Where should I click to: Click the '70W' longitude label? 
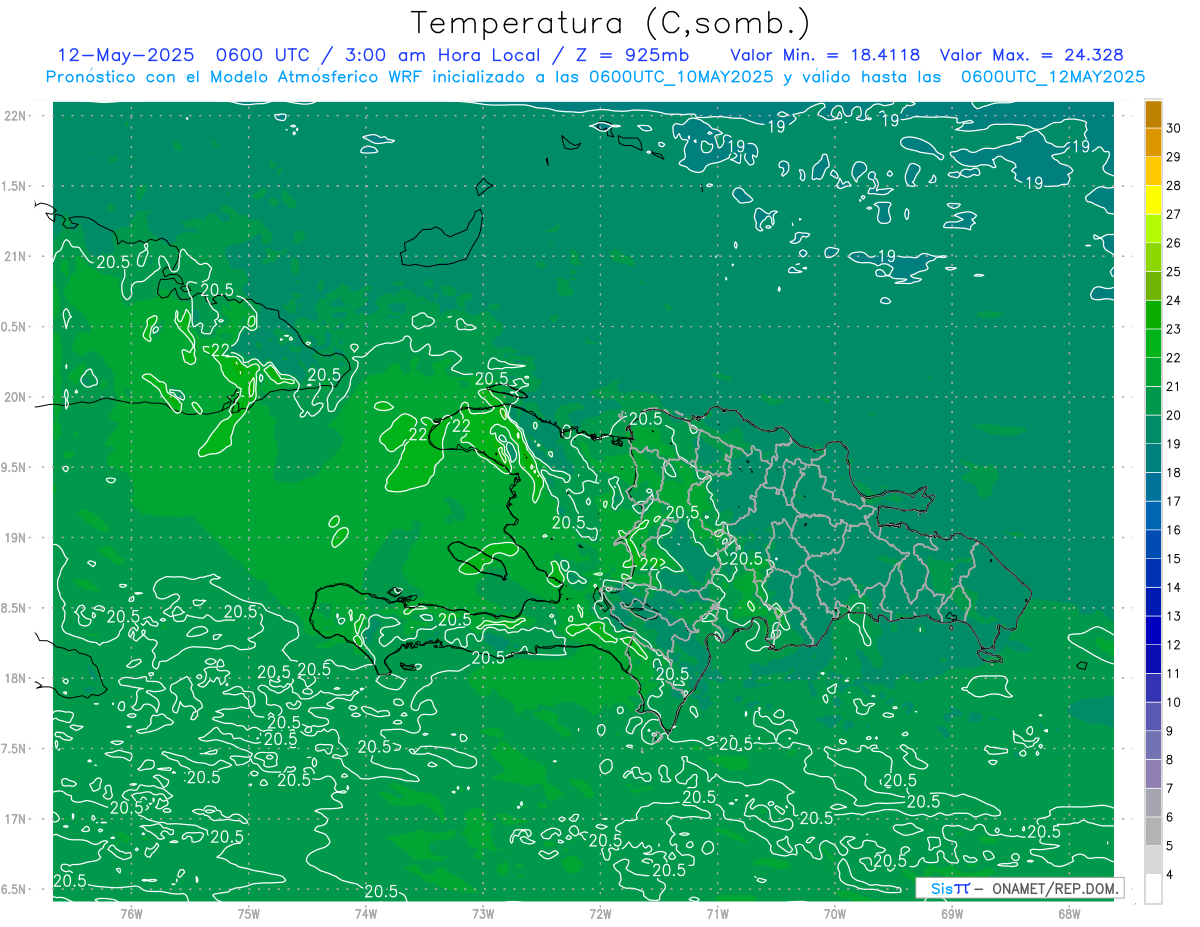(835, 913)
